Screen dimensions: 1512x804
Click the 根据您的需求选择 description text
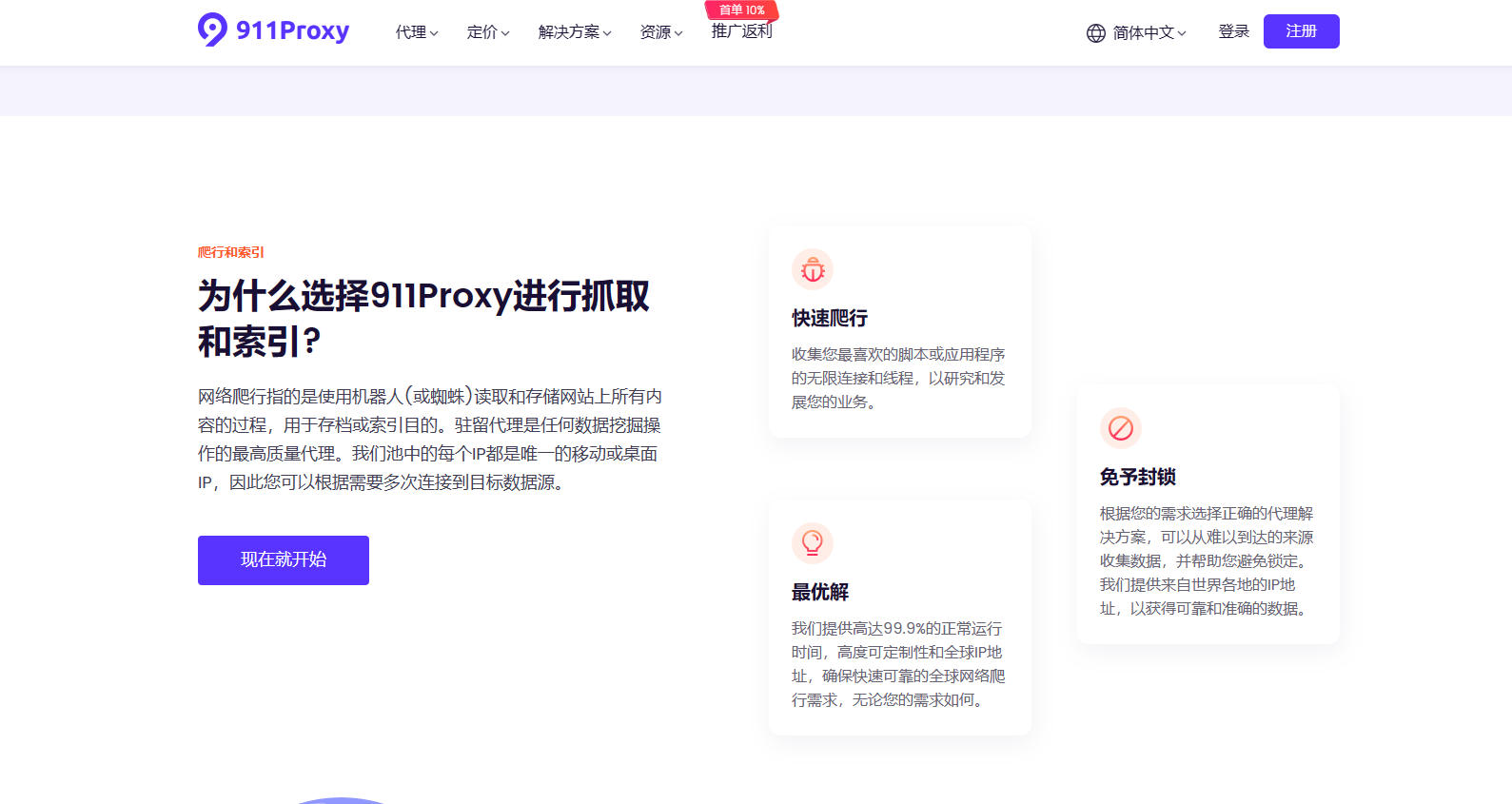1207,560
